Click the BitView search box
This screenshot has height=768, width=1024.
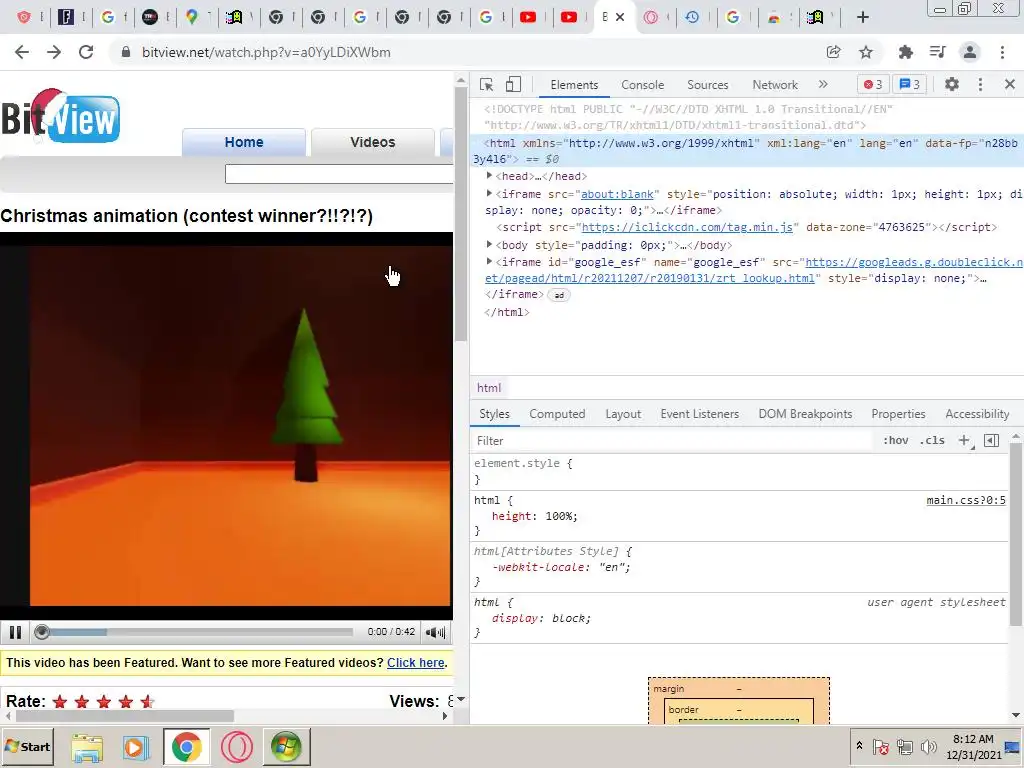339,174
